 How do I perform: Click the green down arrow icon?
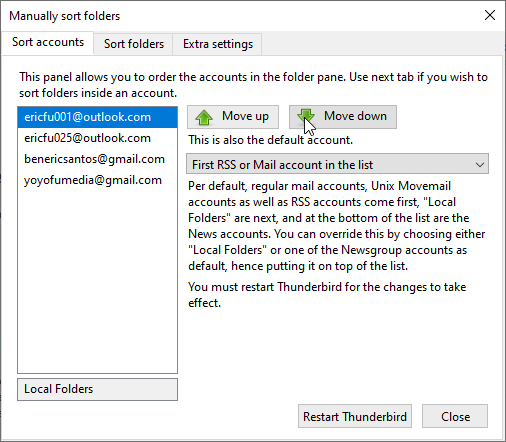tap(306, 116)
